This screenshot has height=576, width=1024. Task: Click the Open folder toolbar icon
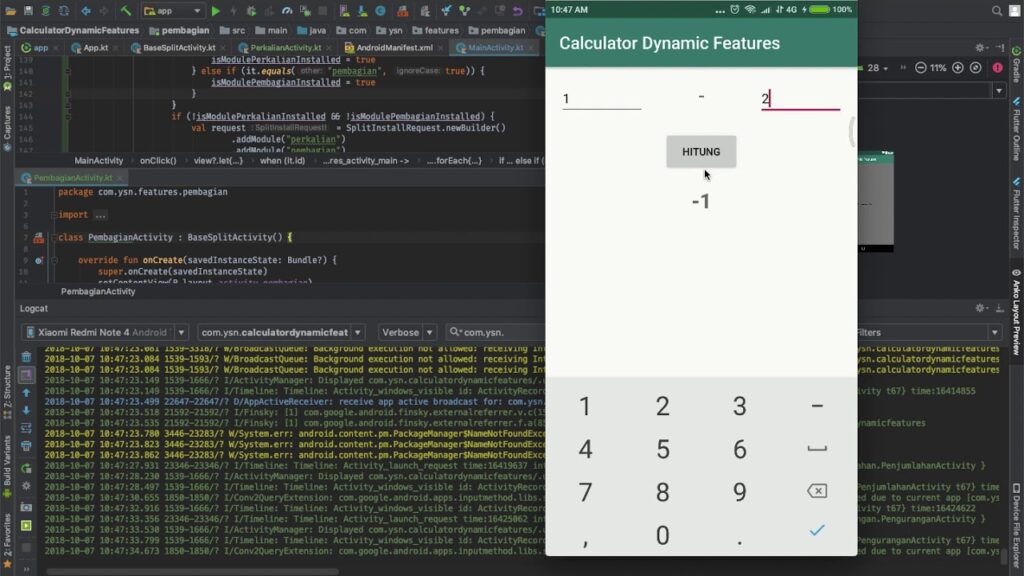(x=10, y=10)
